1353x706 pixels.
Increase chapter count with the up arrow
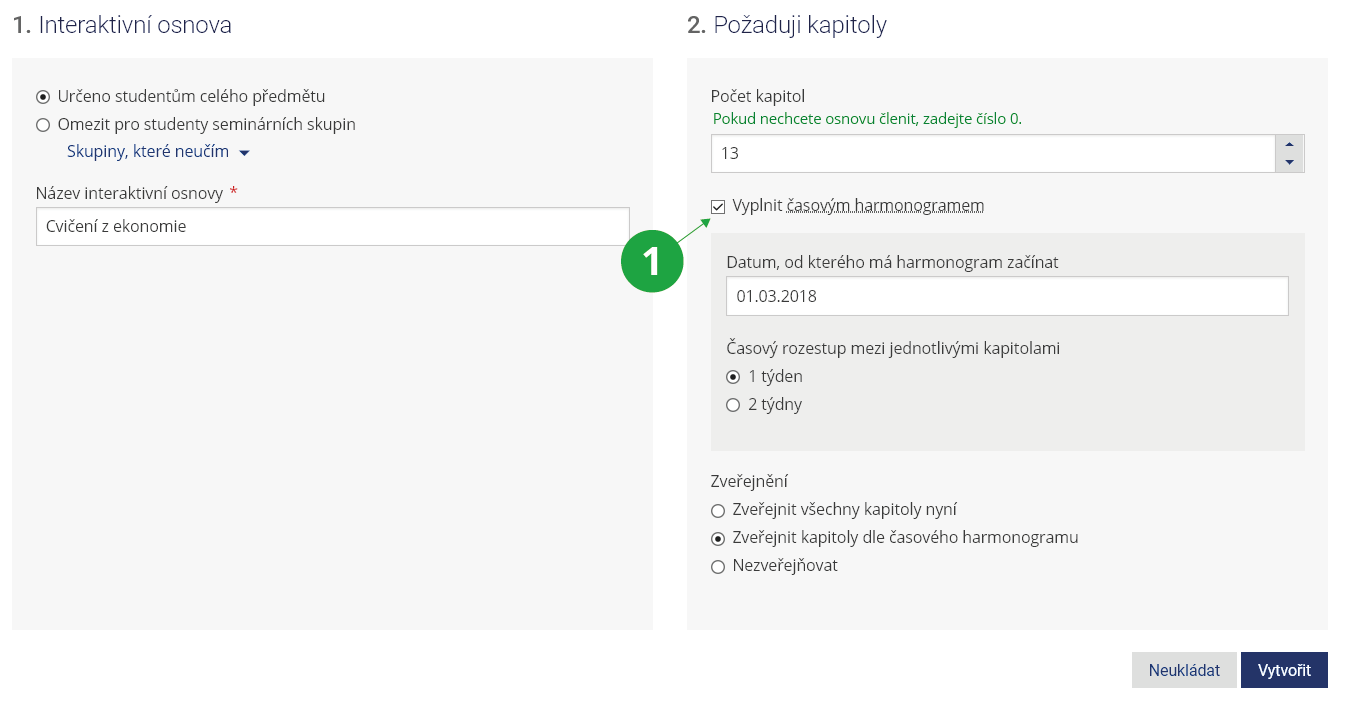click(1290, 145)
